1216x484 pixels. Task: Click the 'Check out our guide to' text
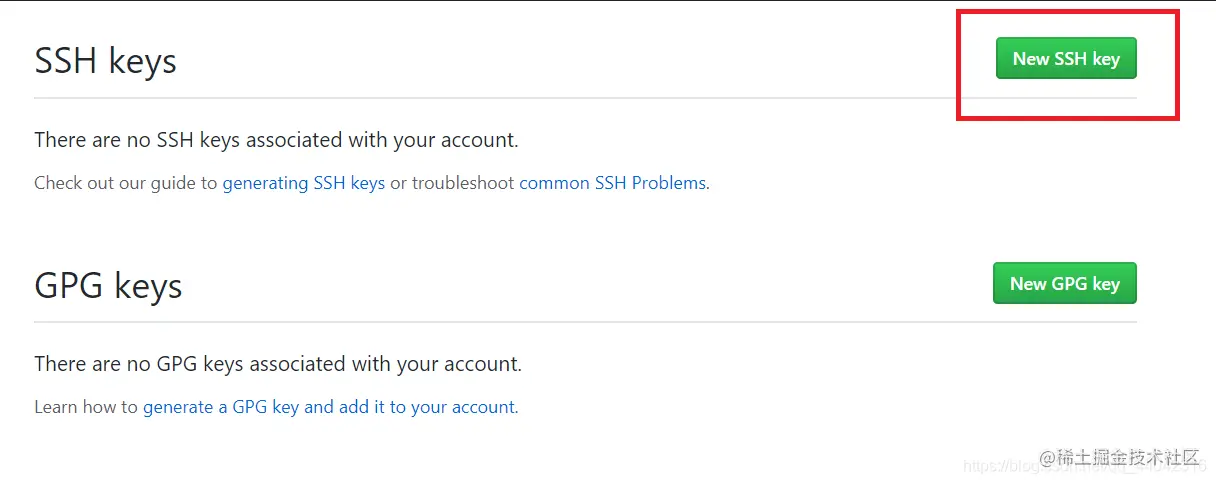tap(125, 183)
